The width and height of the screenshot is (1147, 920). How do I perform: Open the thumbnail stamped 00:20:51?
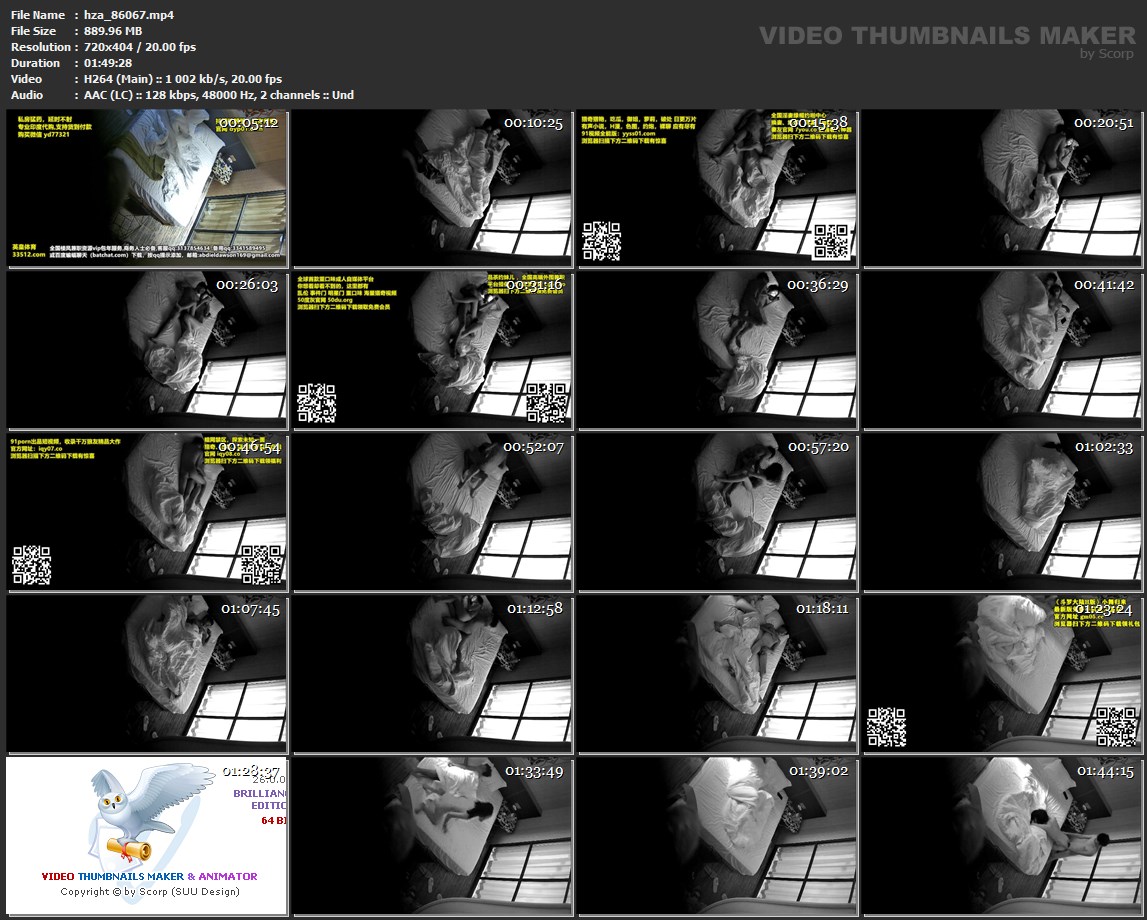tap(1002, 188)
